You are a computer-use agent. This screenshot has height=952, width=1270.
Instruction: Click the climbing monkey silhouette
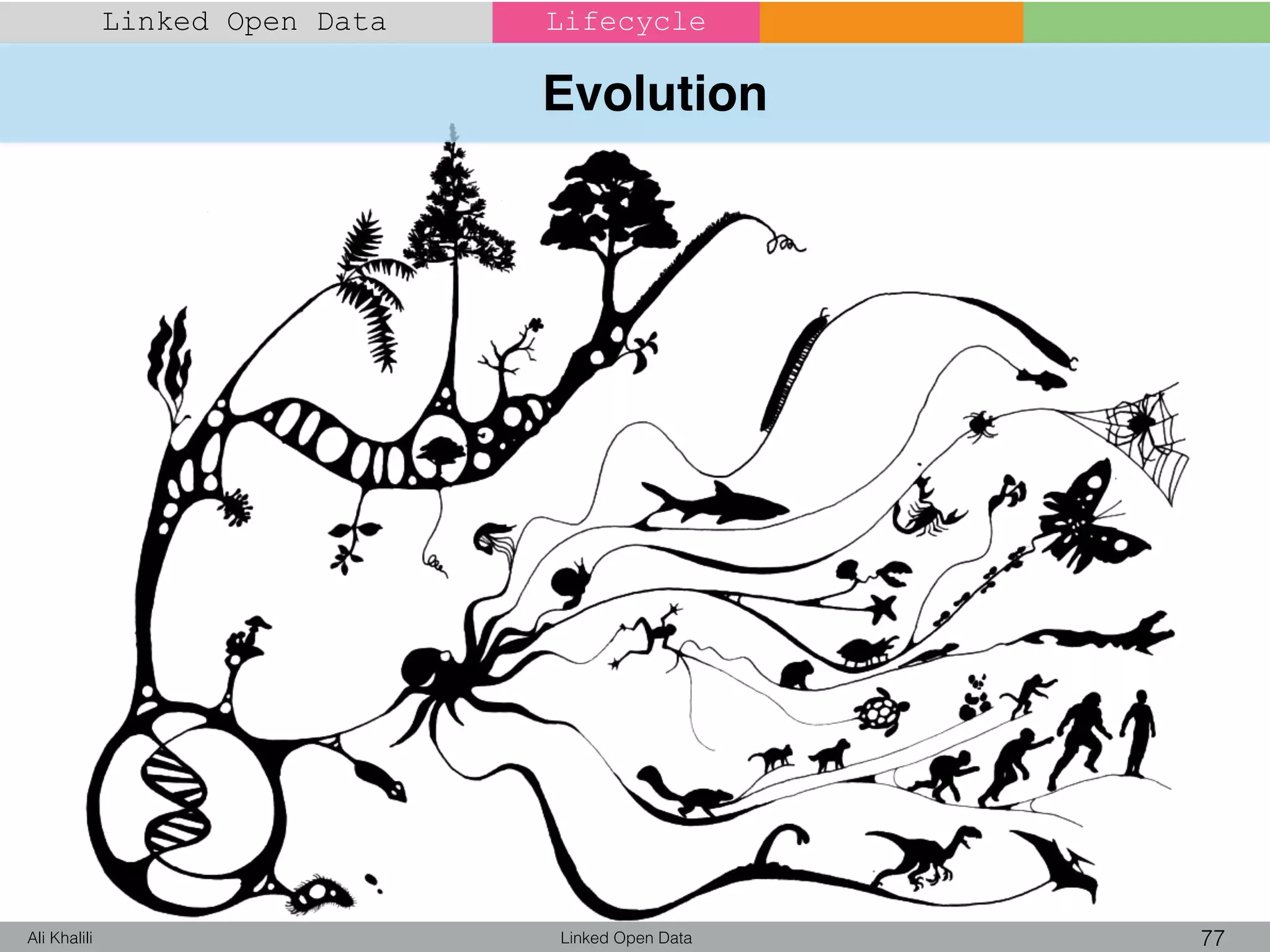coord(1031,696)
